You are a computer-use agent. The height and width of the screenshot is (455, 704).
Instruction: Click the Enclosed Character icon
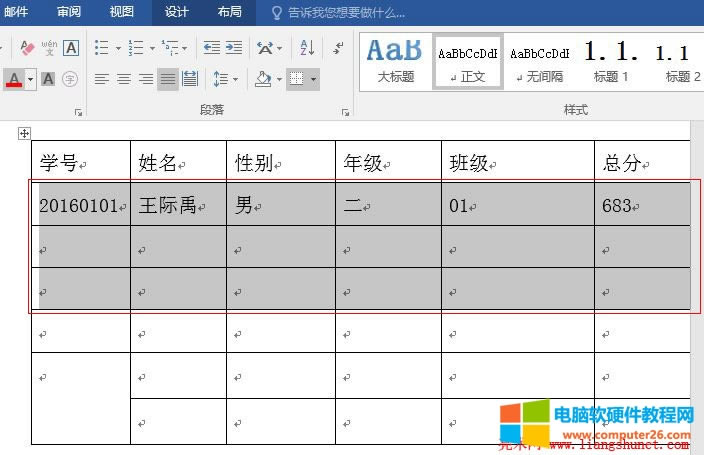click(x=70, y=80)
